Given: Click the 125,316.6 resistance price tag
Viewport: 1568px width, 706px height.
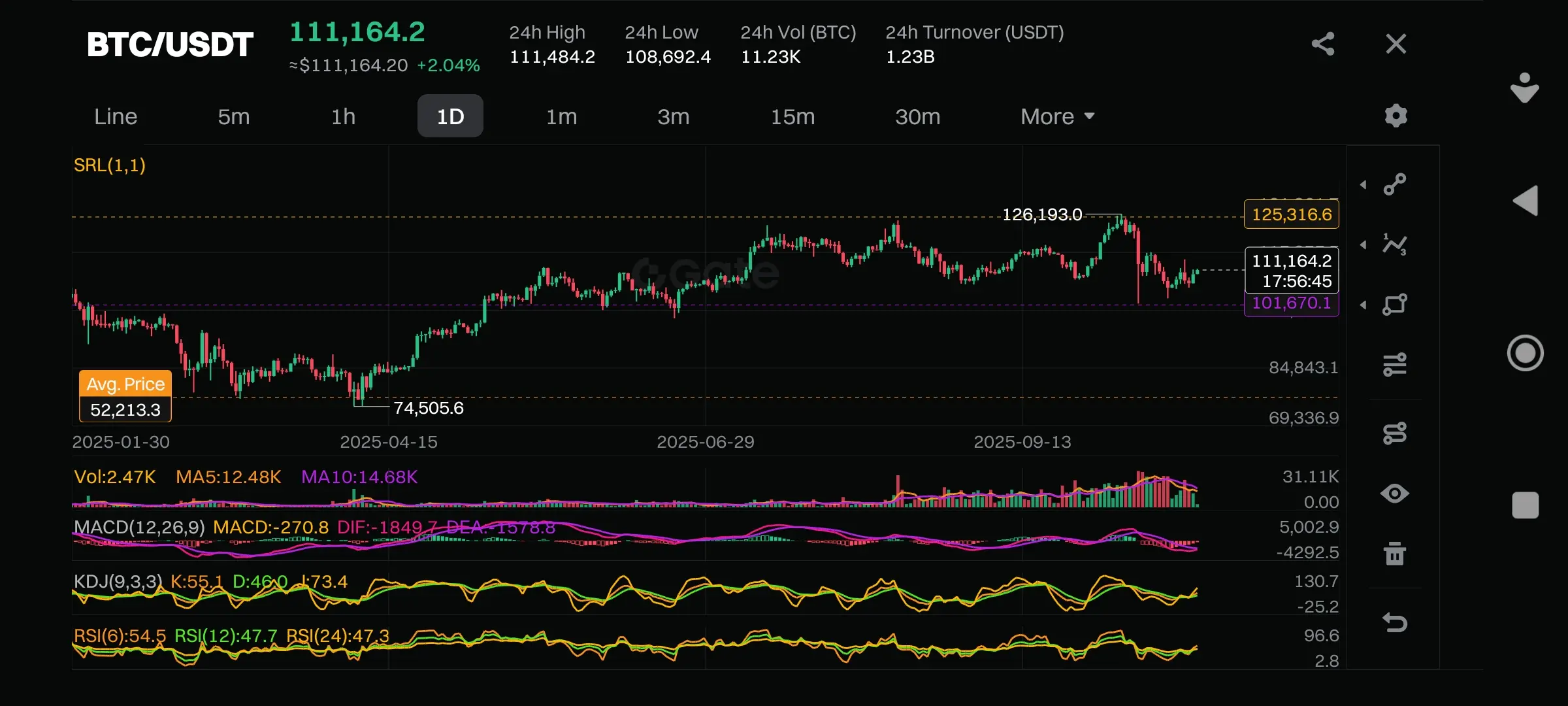Looking at the screenshot, I should point(1291,214).
